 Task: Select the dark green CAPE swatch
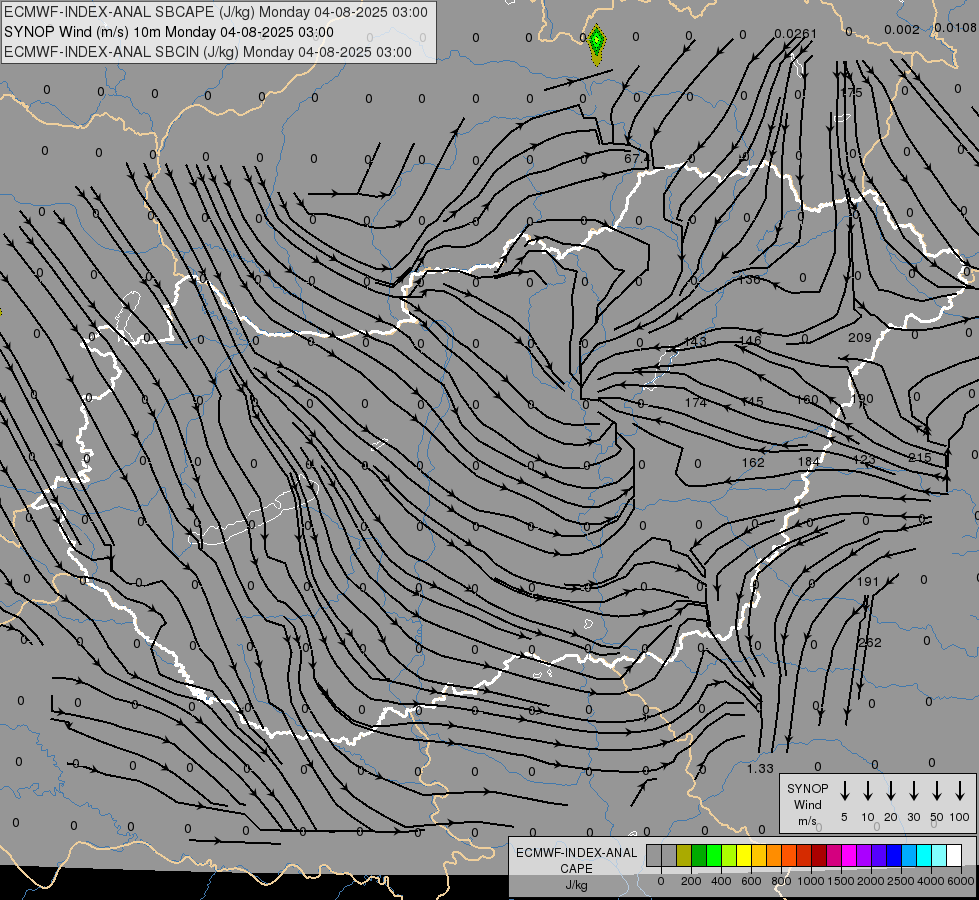pyautogui.click(x=699, y=855)
